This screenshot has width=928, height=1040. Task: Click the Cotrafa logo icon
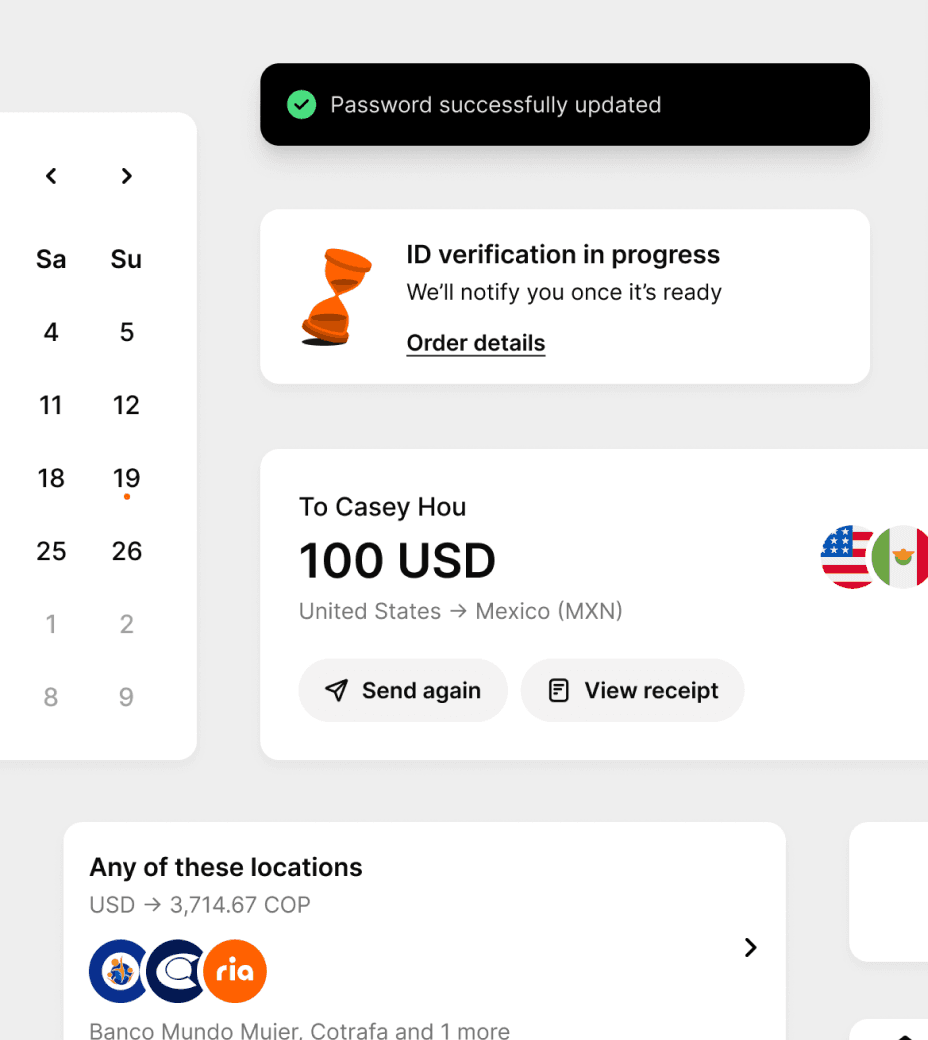tap(176, 971)
